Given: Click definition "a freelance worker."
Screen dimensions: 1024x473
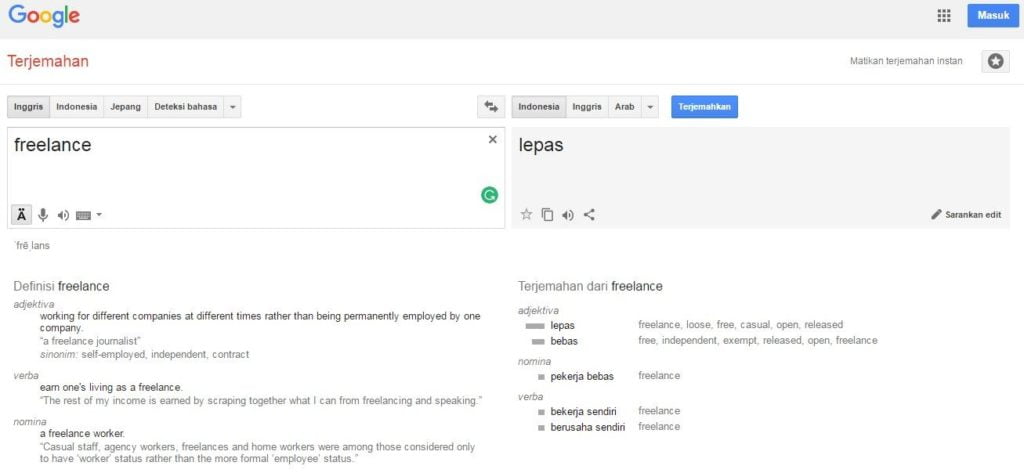Looking at the screenshot, I should (82, 433).
